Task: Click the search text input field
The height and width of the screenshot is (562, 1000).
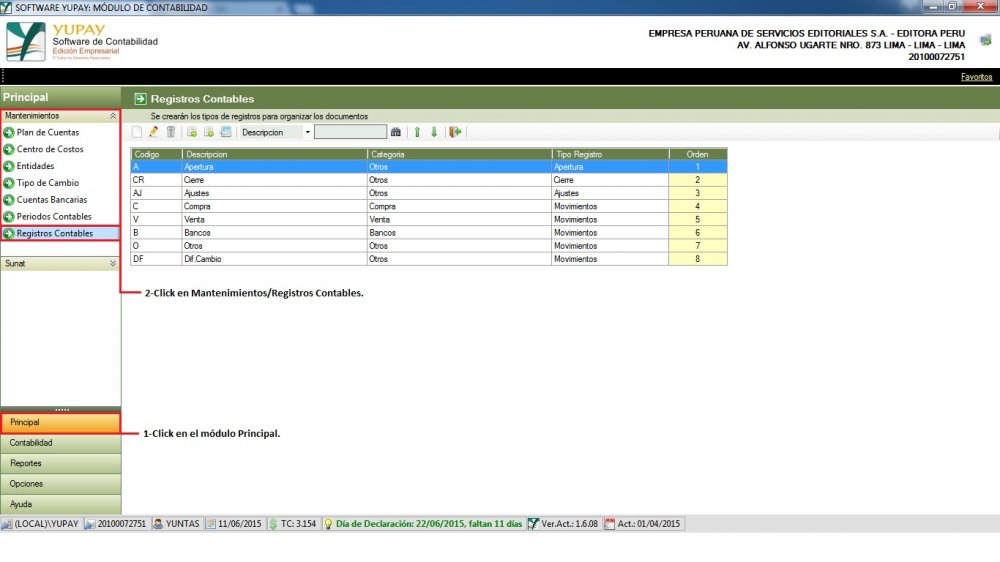Action: [350, 132]
